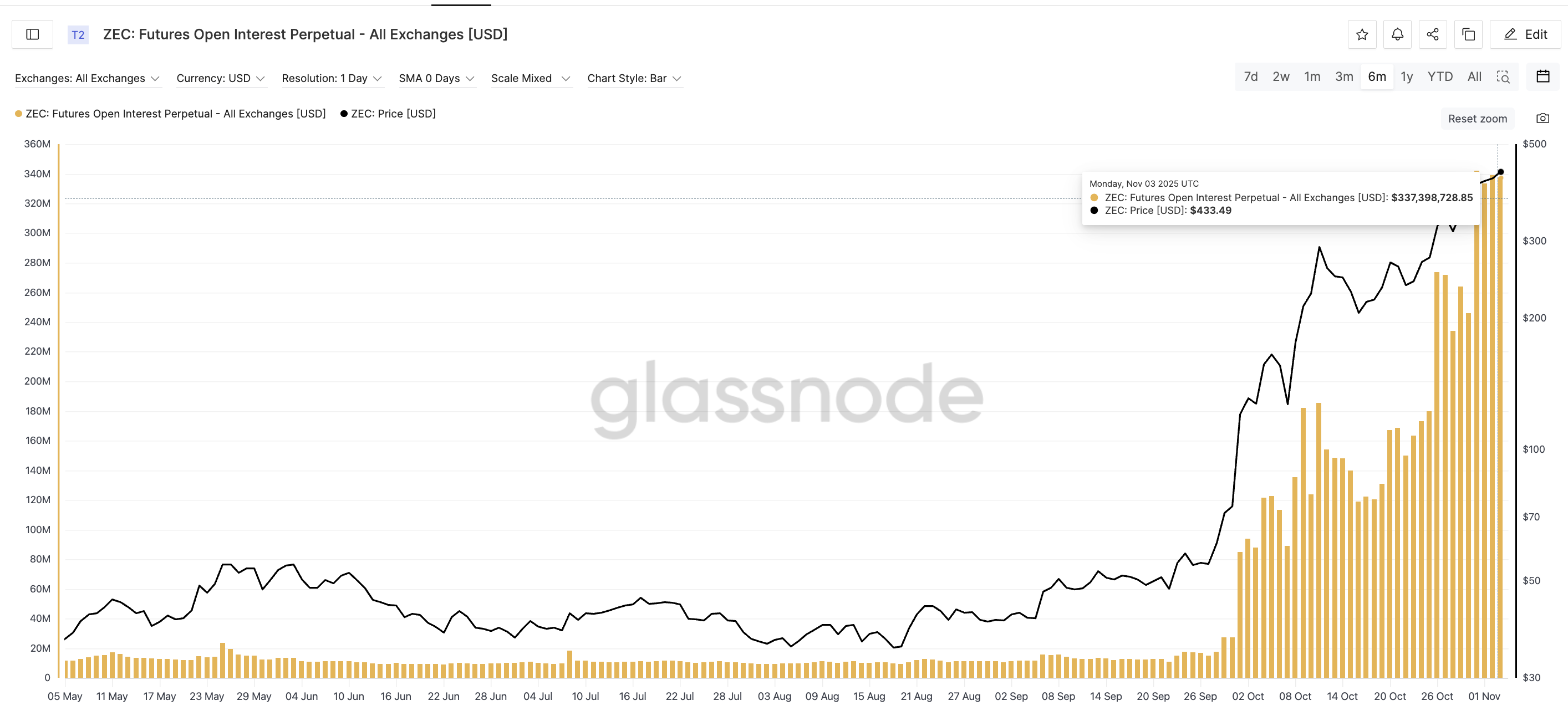Toggle the sidebar panel icon

click(32, 34)
